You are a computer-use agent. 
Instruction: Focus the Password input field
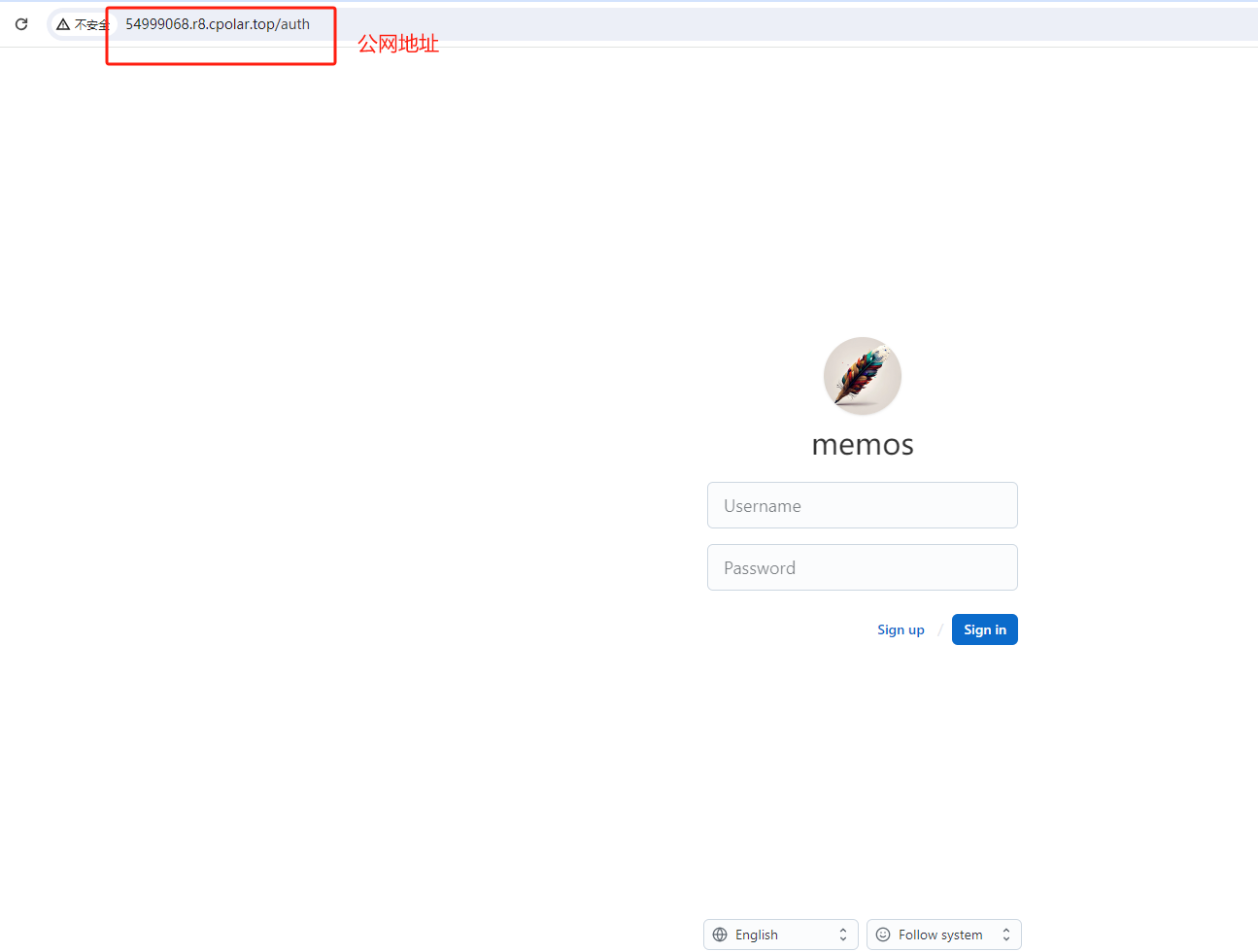pyautogui.click(x=863, y=567)
